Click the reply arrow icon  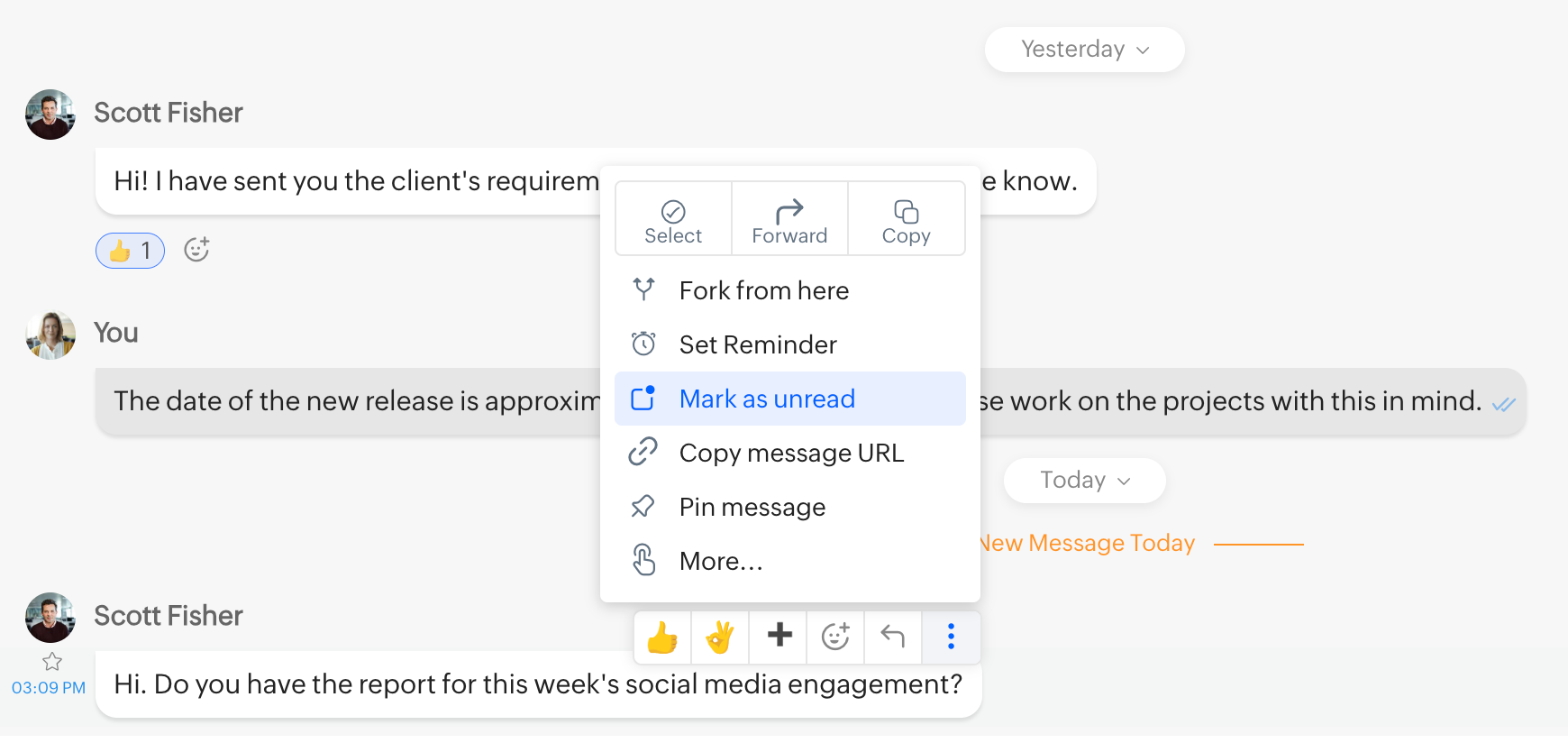[892, 637]
